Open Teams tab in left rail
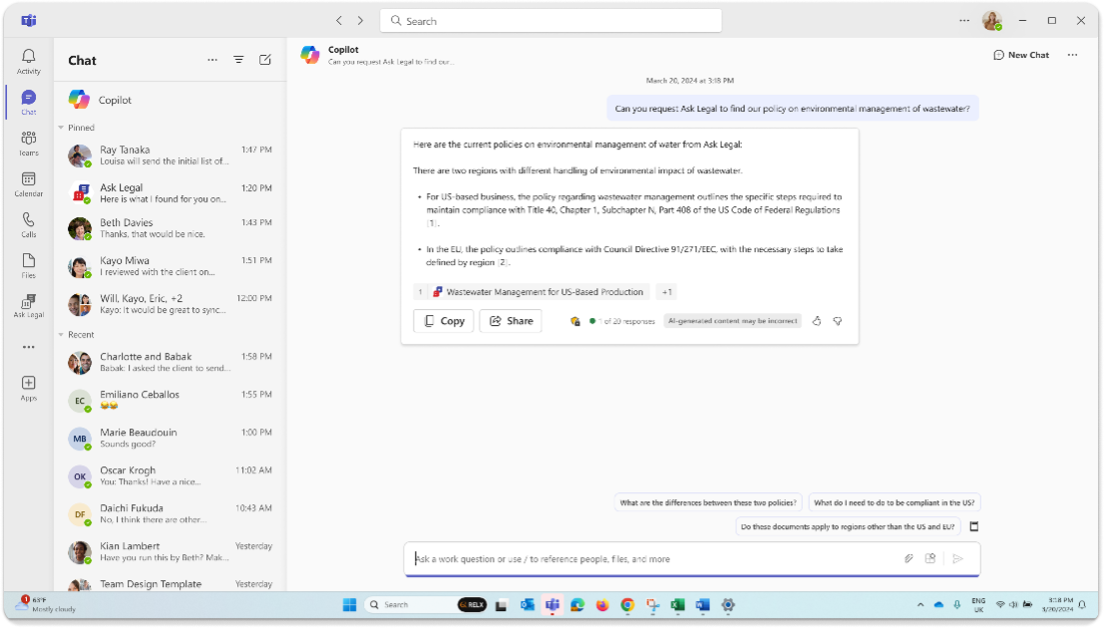This screenshot has width=1104, height=628. pos(29,143)
